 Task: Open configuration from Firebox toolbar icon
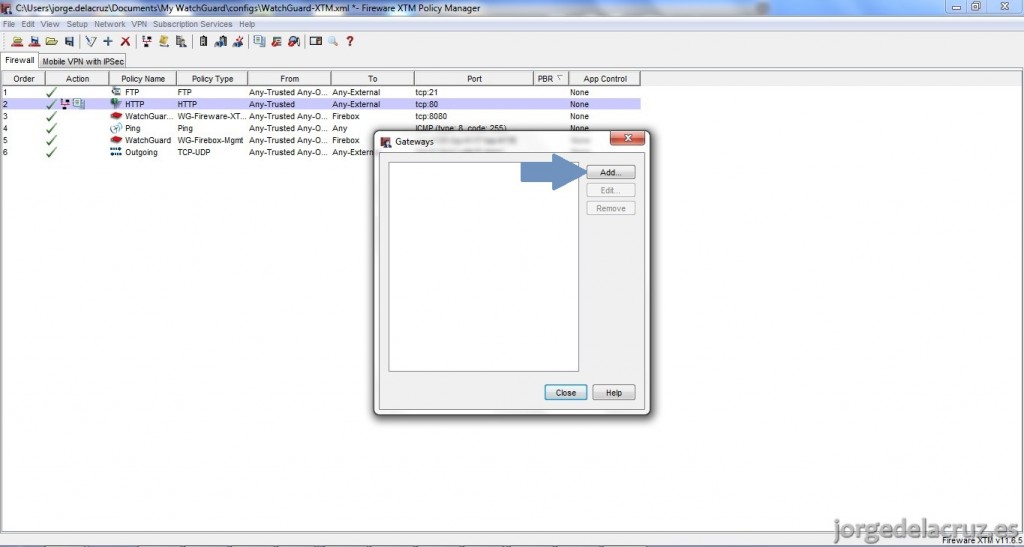coord(17,41)
